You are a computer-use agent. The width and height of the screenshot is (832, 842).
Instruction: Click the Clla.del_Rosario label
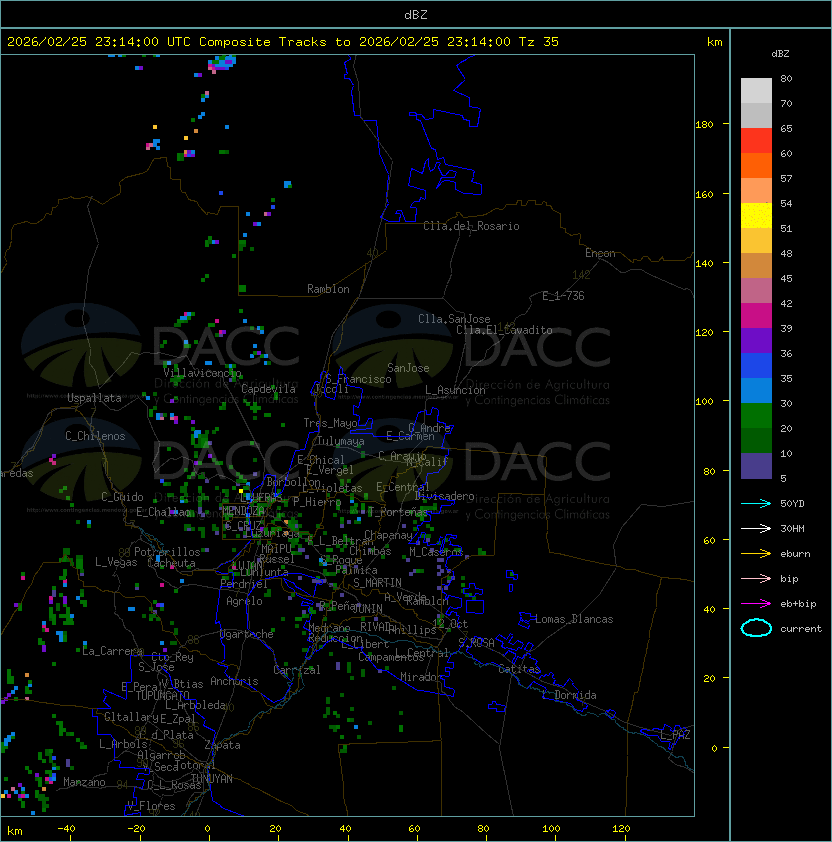471,226
